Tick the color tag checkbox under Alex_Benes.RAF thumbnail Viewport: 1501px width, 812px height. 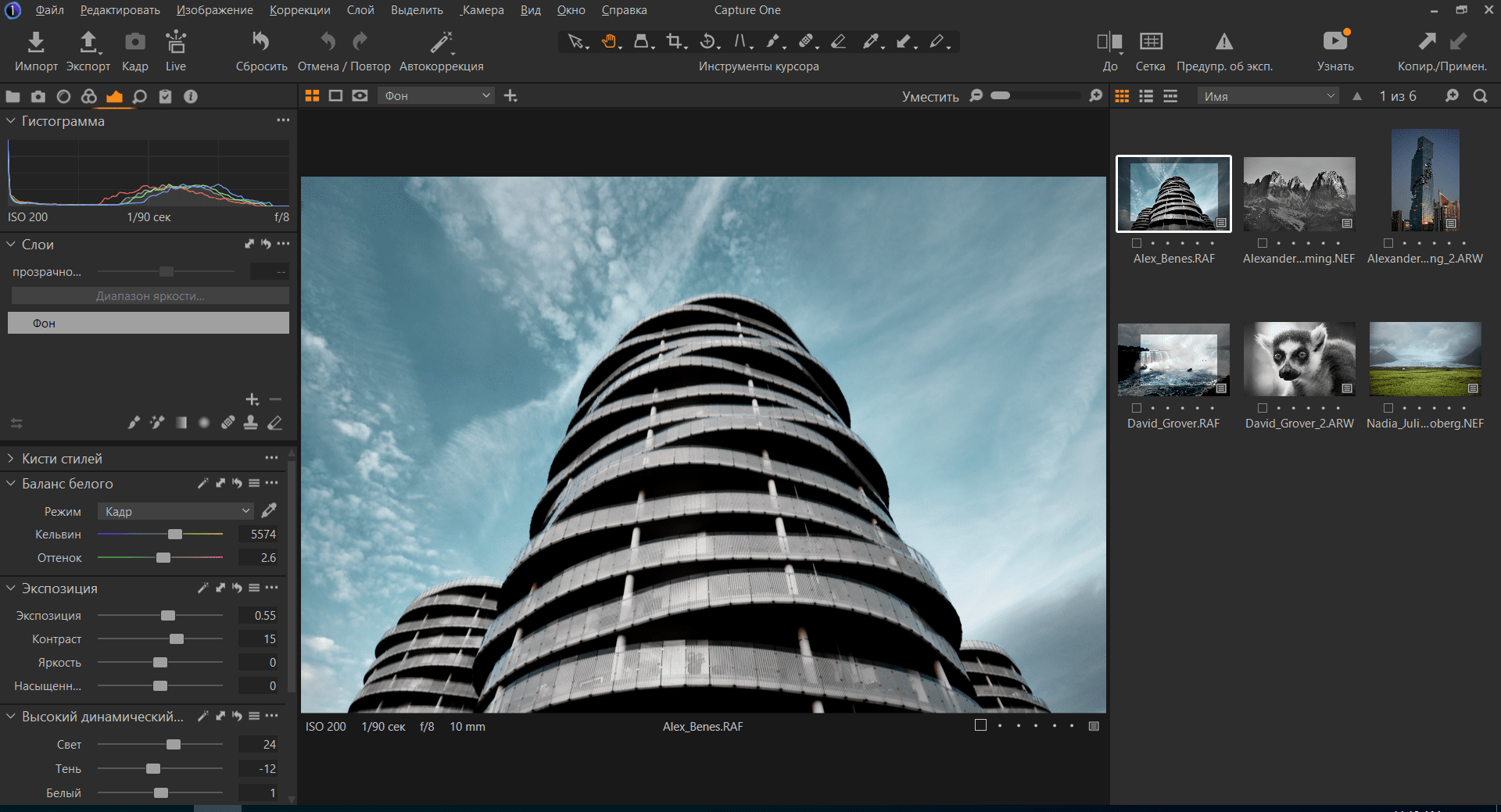1137,243
